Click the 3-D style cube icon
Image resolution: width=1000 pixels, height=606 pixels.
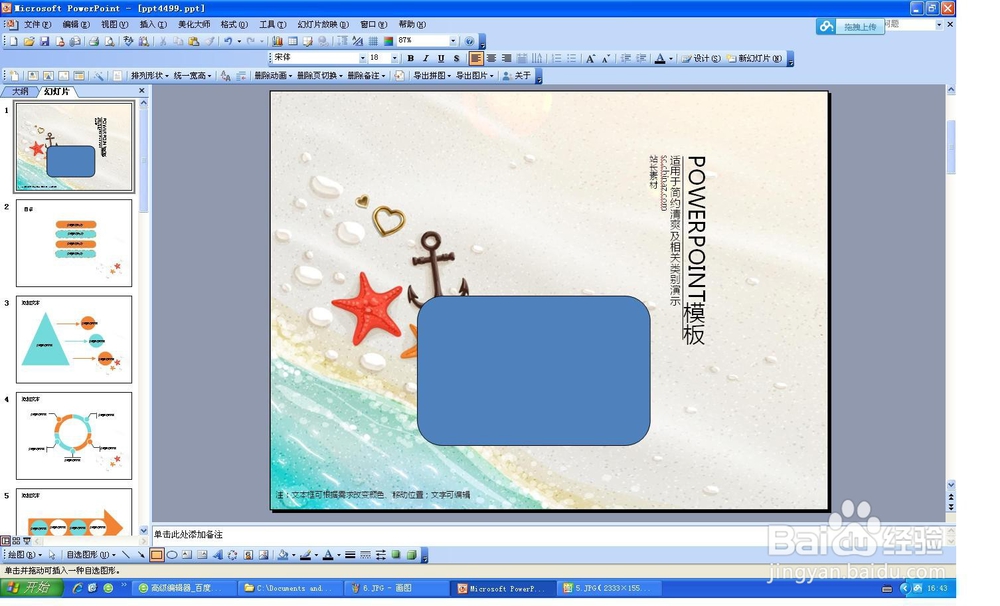411,555
